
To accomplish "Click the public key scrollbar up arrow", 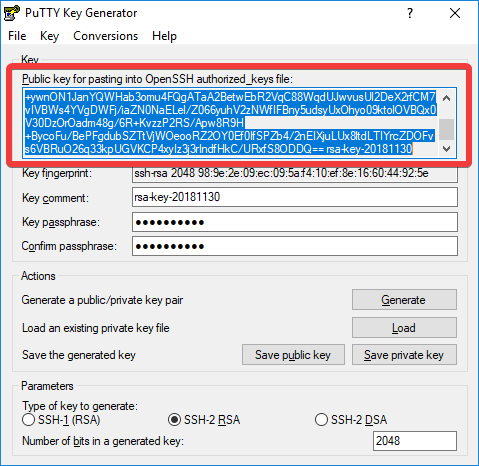I will click(x=447, y=98).
